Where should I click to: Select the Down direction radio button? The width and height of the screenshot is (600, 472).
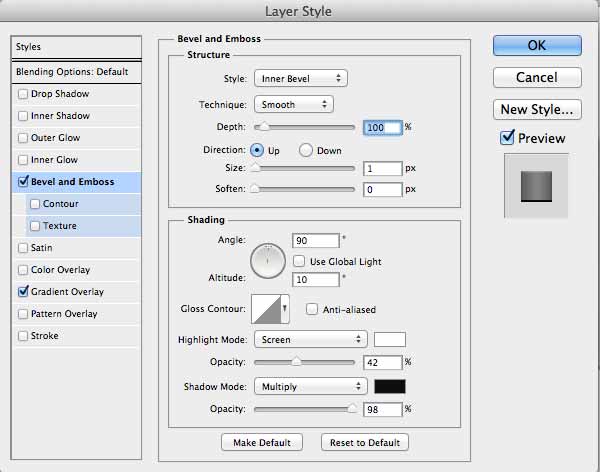[306, 150]
